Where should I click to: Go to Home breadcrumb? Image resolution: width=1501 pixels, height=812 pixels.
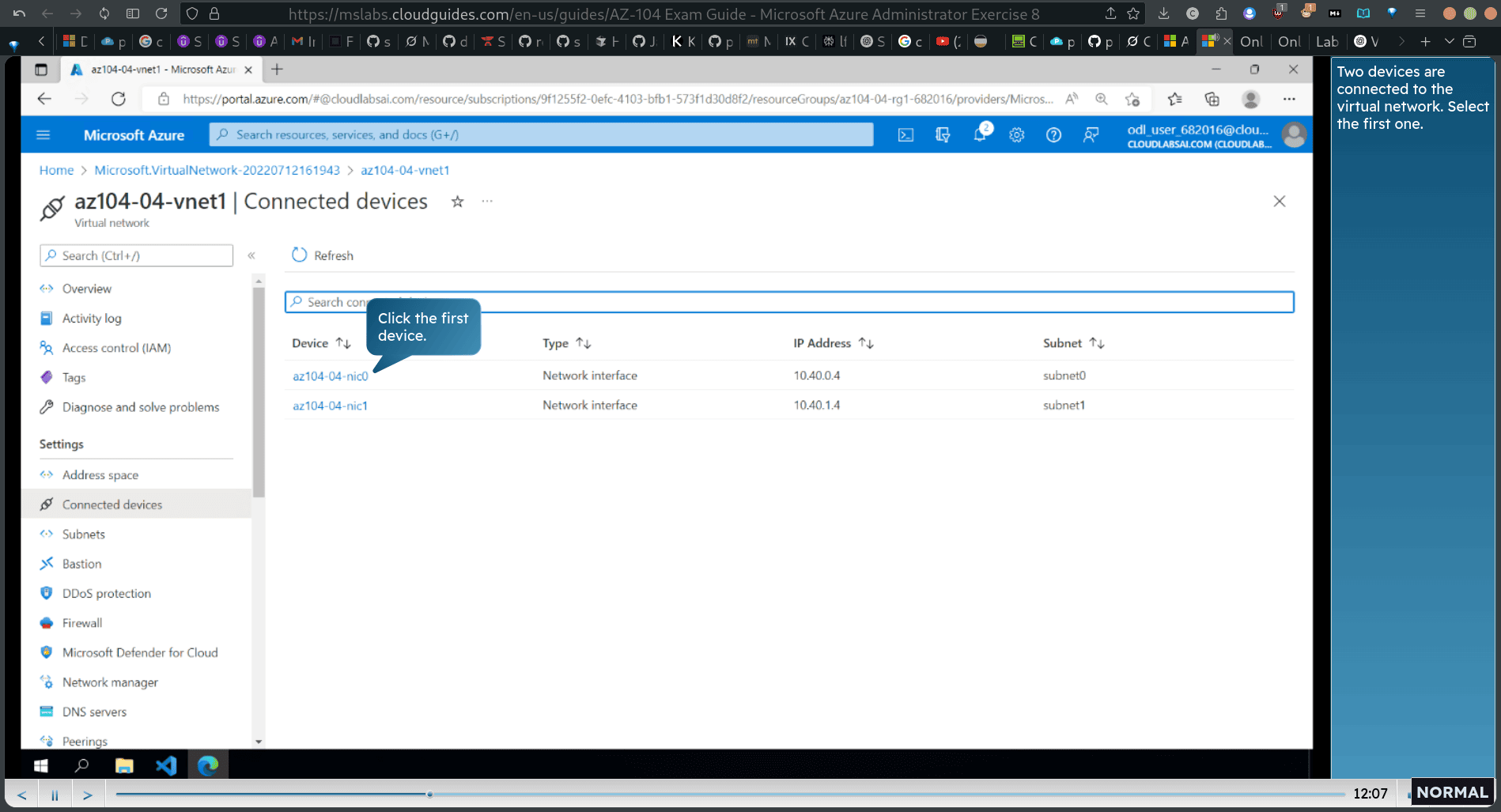tap(56, 170)
